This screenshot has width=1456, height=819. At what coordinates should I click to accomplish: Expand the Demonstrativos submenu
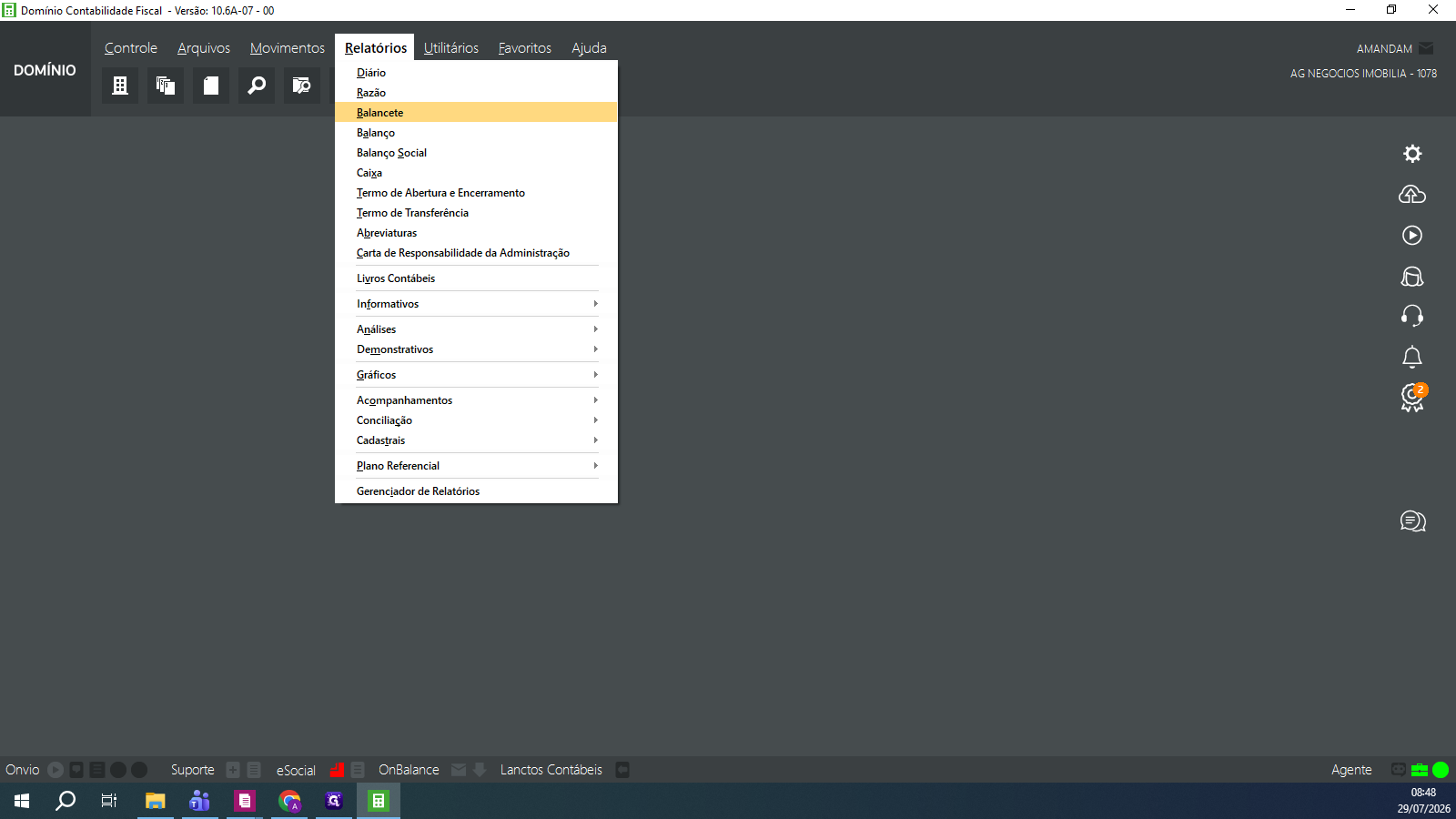tap(476, 349)
